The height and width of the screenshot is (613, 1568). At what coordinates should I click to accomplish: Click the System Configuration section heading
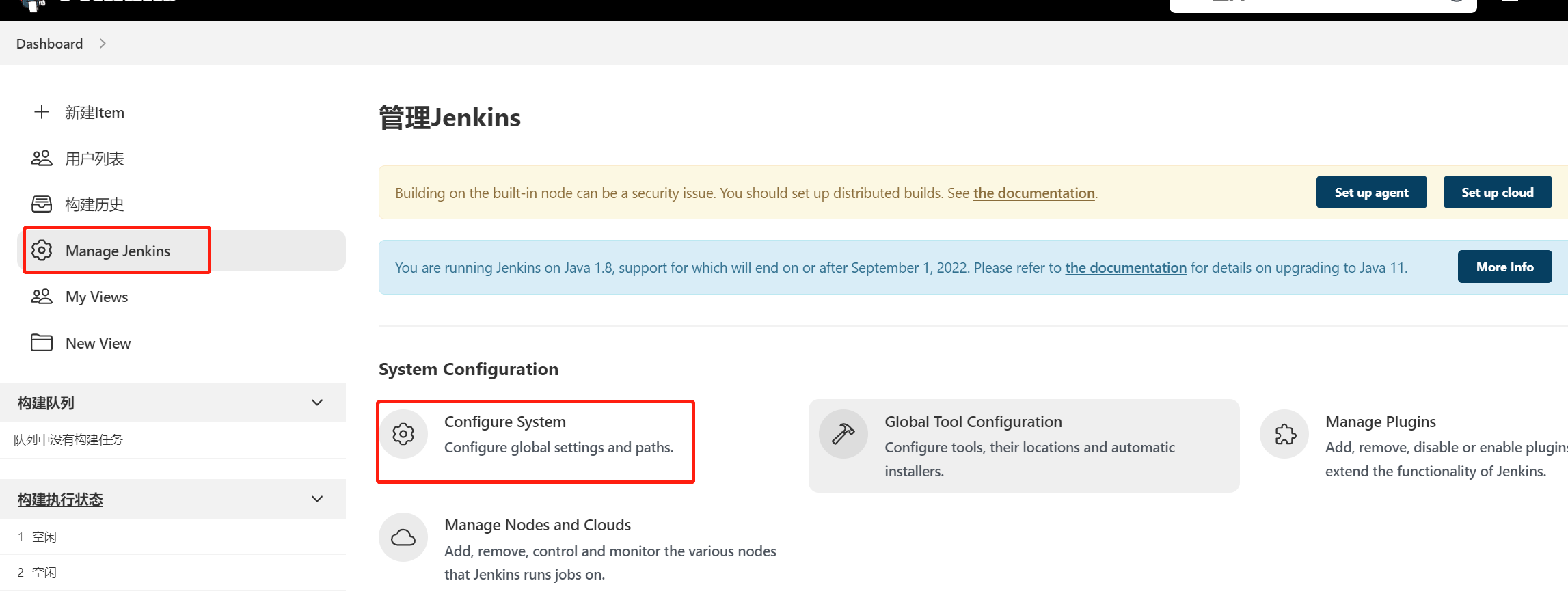(468, 369)
